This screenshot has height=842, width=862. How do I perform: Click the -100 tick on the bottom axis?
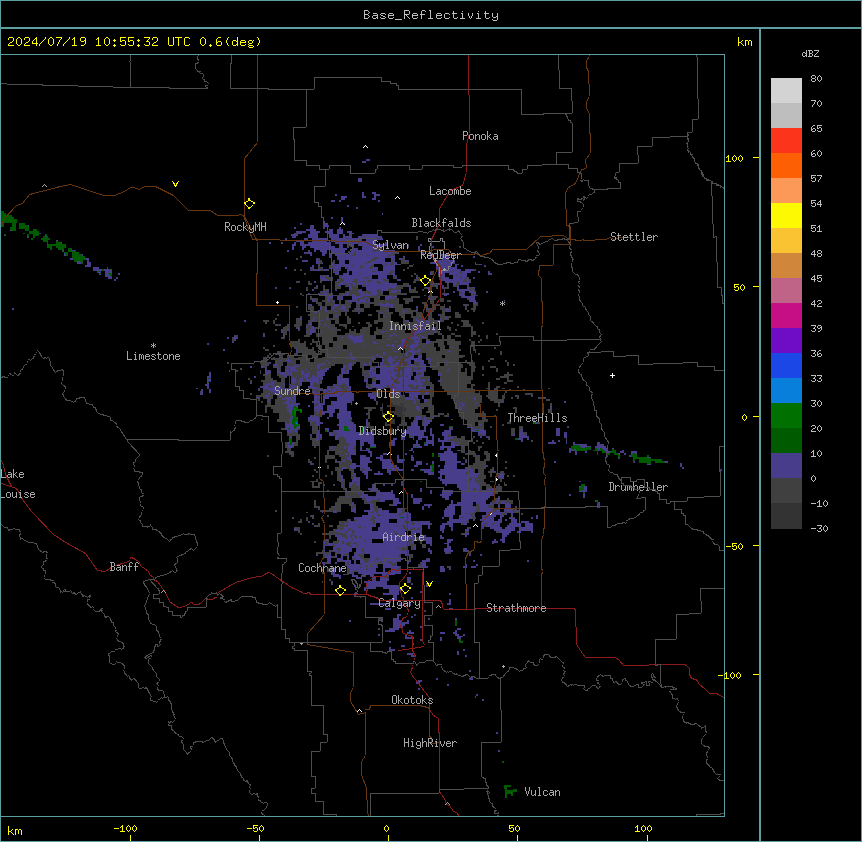click(125, 828)
